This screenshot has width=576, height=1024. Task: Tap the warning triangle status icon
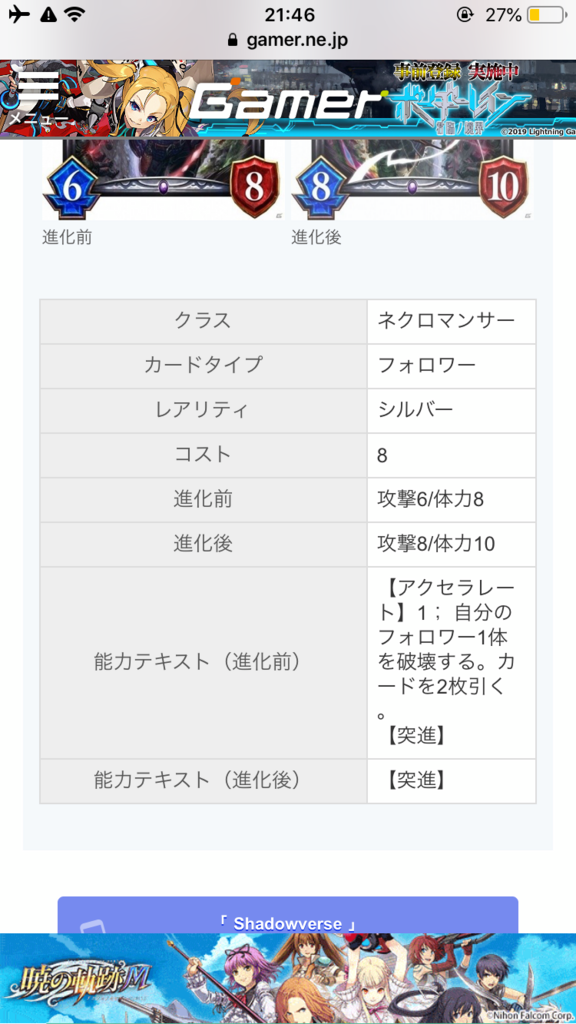pyautogui.click(x=49, y=14)
